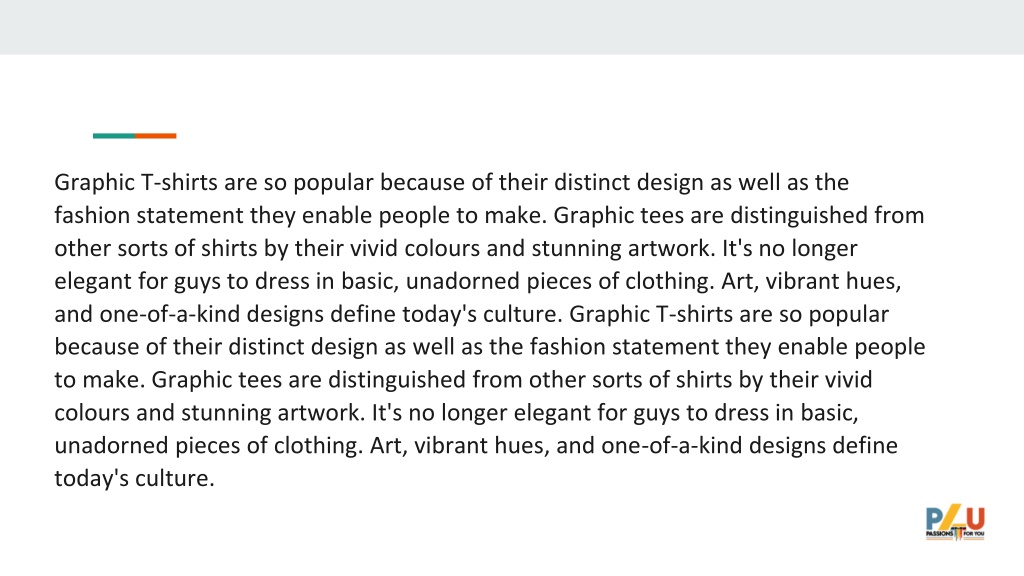Click the line starting "and one-of-a-kind designs"
The height and width of the screenshot is (576, 1024).
coord(472,314)
